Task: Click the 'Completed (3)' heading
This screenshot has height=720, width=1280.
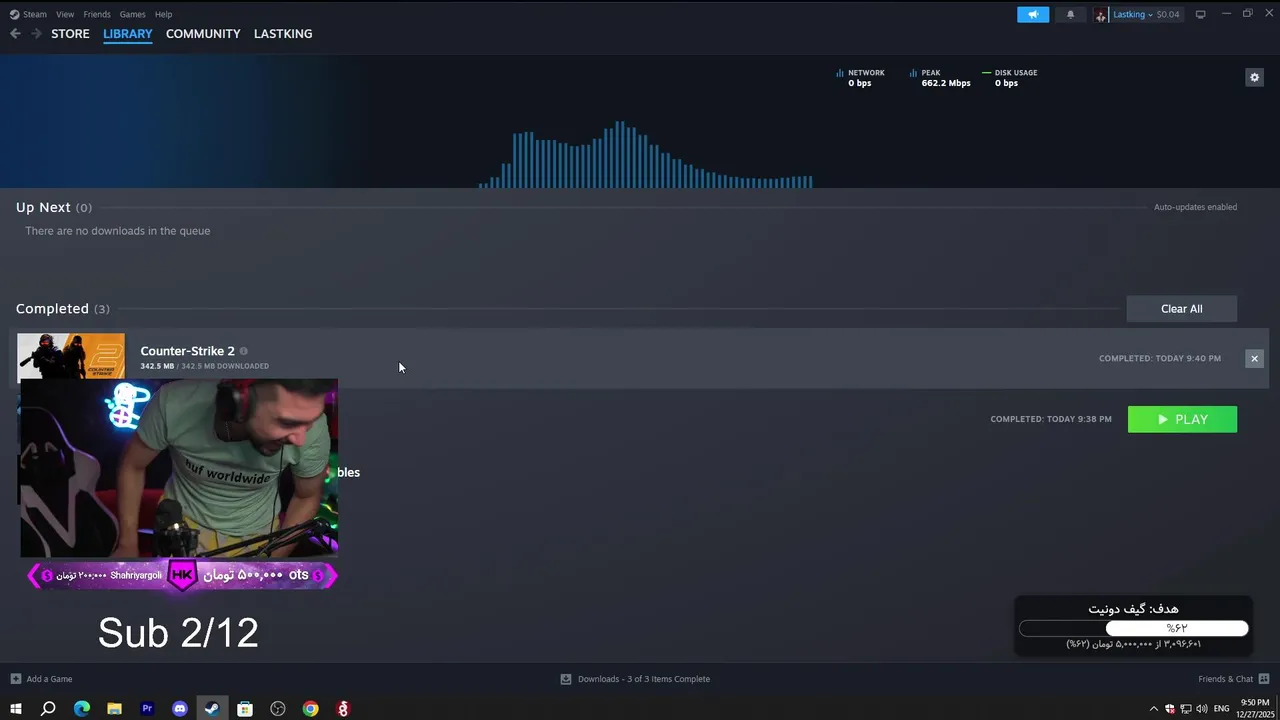Action: [x=63, y=309]
